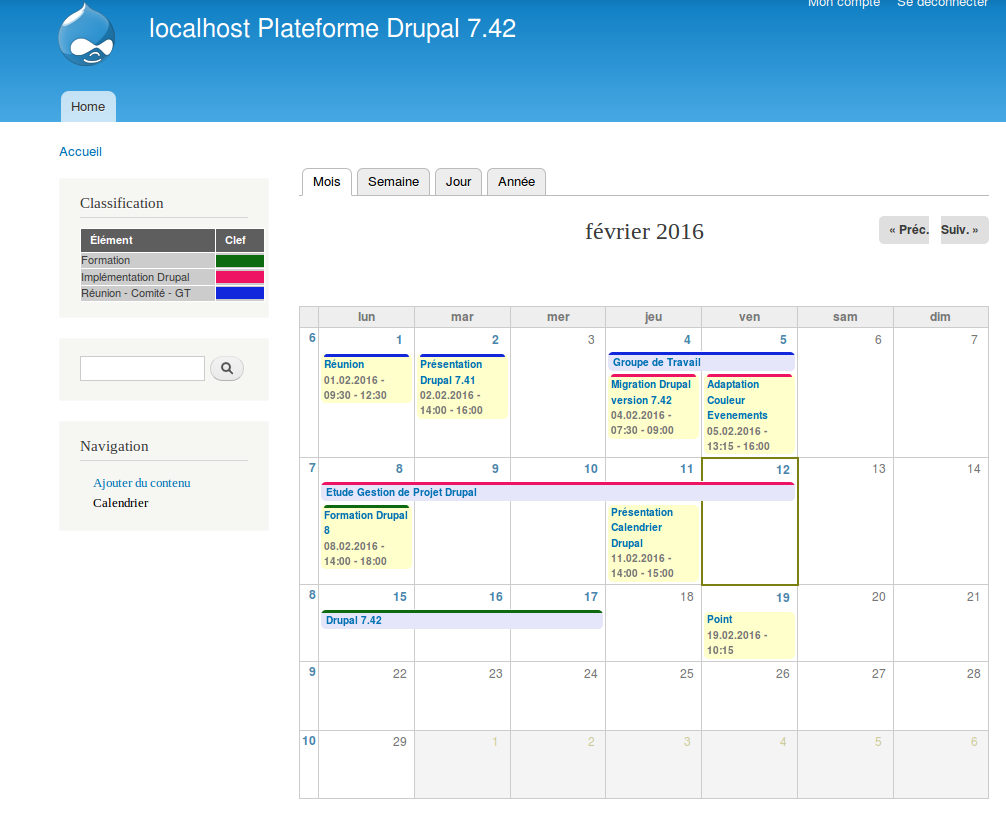Click the Point event on February 19
Viewport: 1006px width, 814px height.
tap(719, 619)
